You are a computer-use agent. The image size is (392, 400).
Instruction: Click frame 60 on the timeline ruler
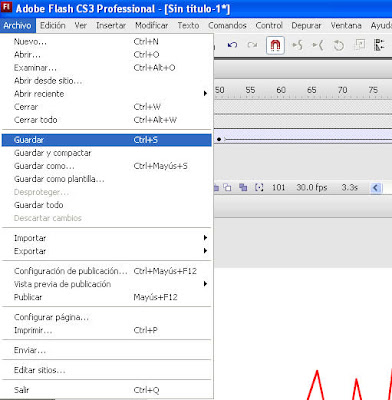point(281,90)
